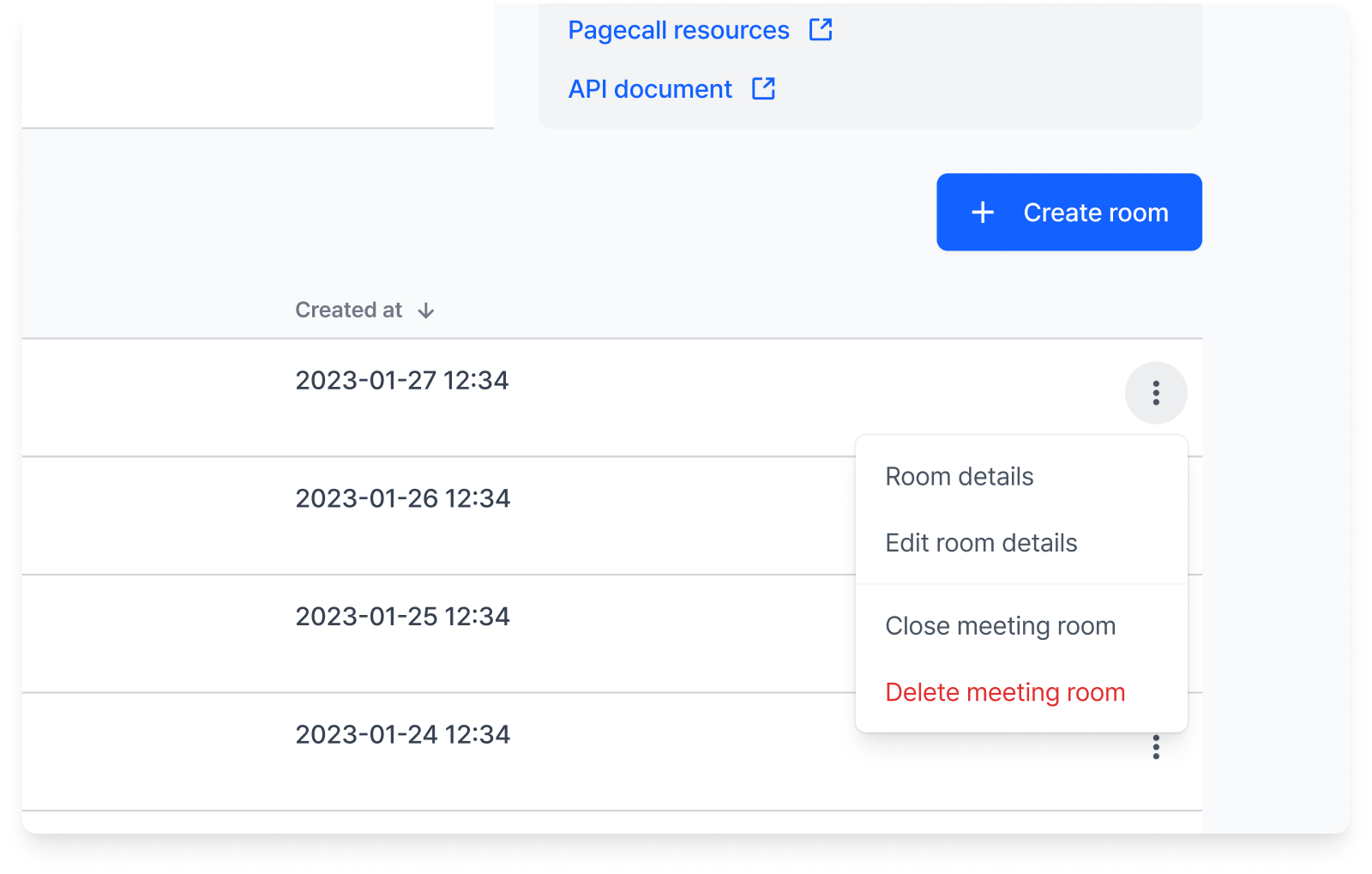Toggle the Created at sort arrow
Image resolution: width=1372 pixels, height=874 pixels.
(x=426, y=310)
